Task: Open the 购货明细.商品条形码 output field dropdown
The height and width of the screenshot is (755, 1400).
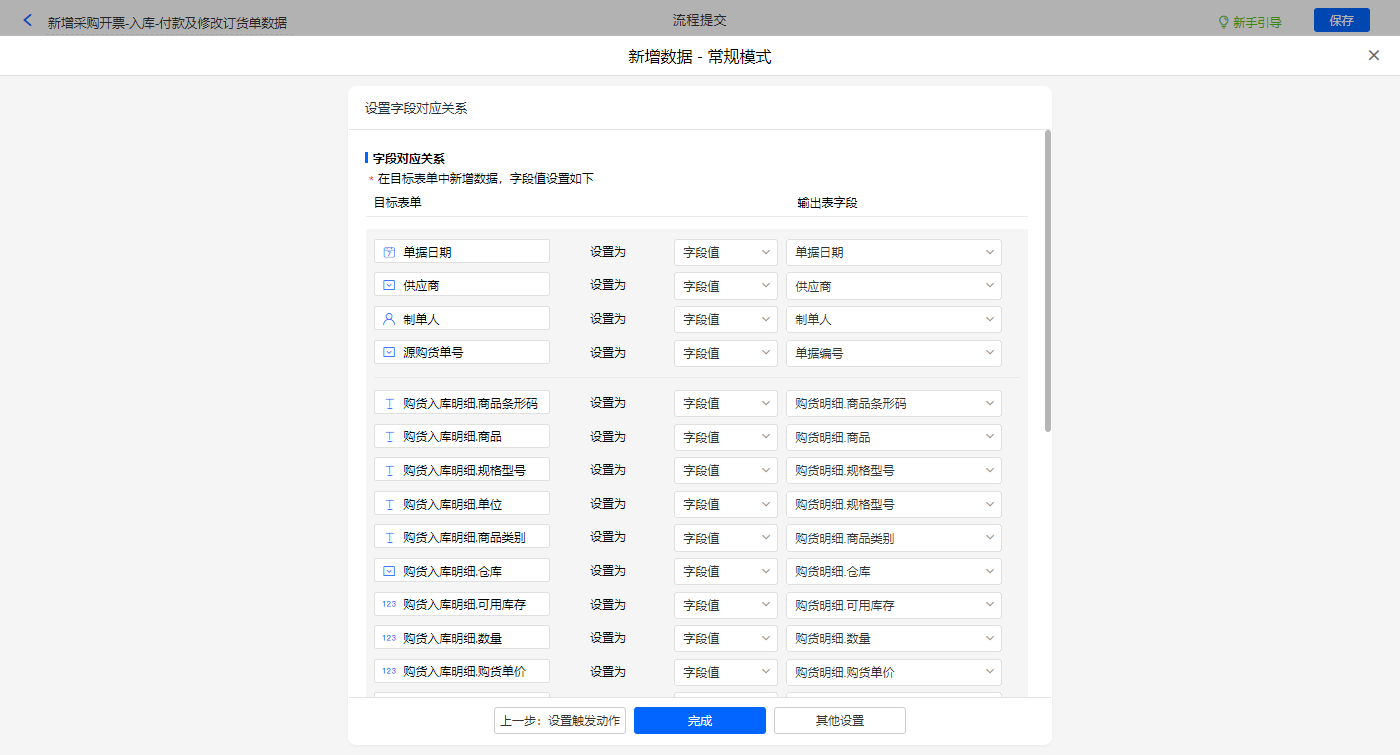Action: (893, 404)
